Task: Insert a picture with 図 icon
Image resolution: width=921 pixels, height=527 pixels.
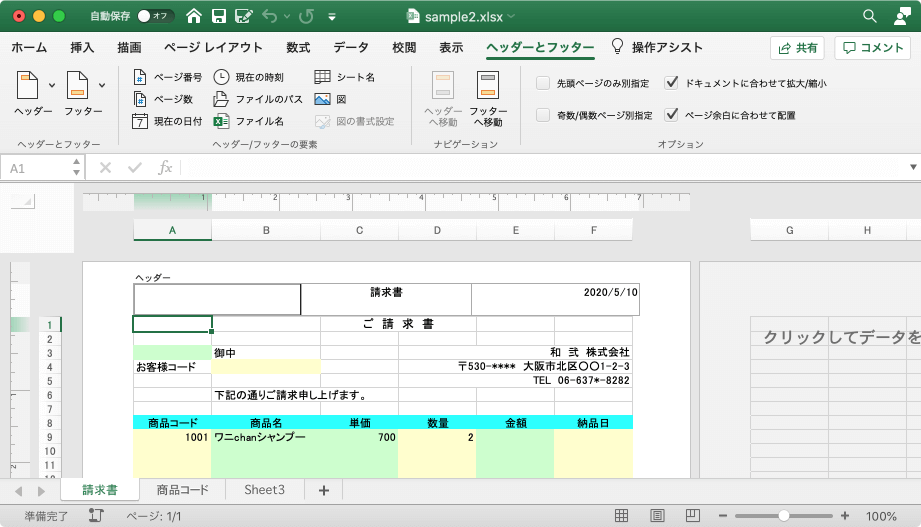Action: 330,99
